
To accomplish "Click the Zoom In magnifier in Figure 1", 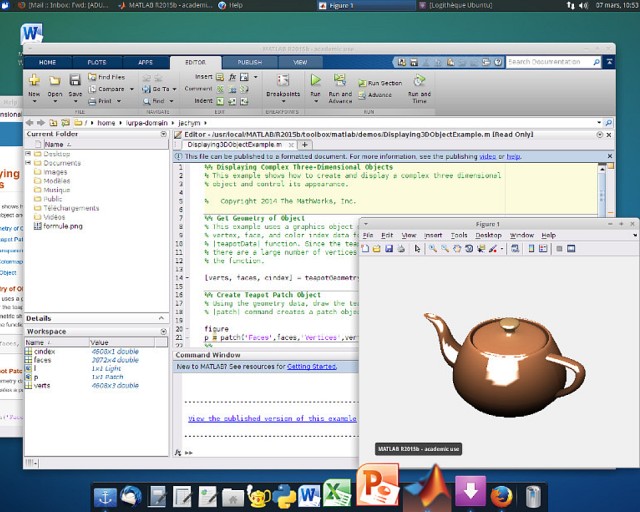I will point(434,248).
